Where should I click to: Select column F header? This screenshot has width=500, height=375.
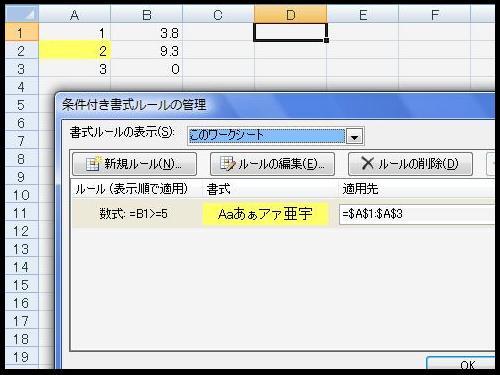pyautogui.click(x=435, y=15)
